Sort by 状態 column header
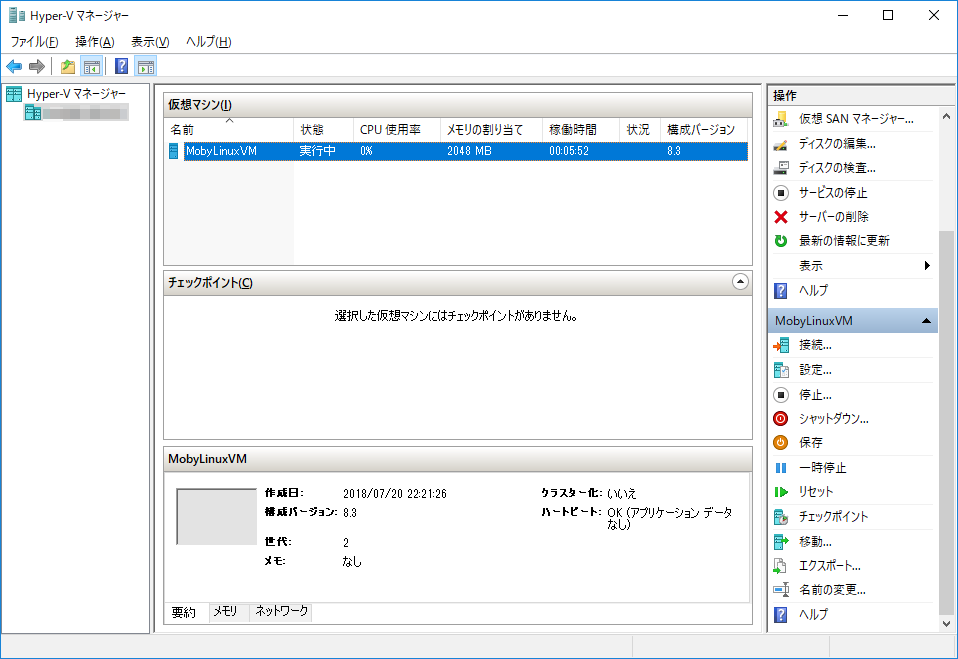Screen dimensions: 958x659 tap(323, 129)
